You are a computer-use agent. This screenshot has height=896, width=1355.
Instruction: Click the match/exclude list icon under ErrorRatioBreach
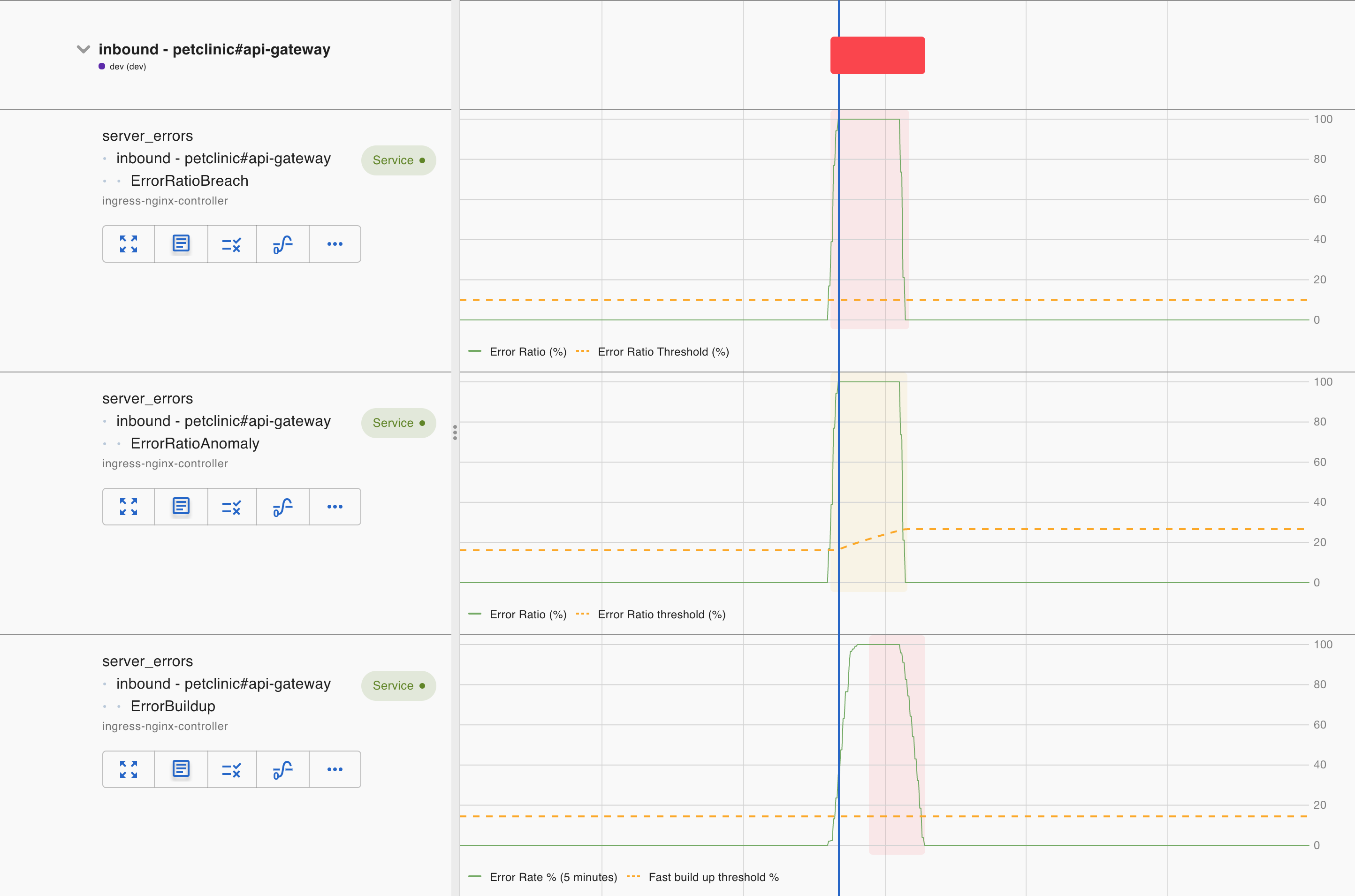click(231, 244)
